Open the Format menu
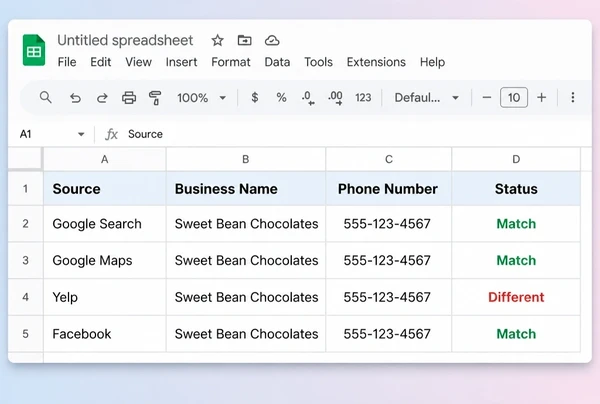The height and width of the screenshot is (404, 600). 231,62
